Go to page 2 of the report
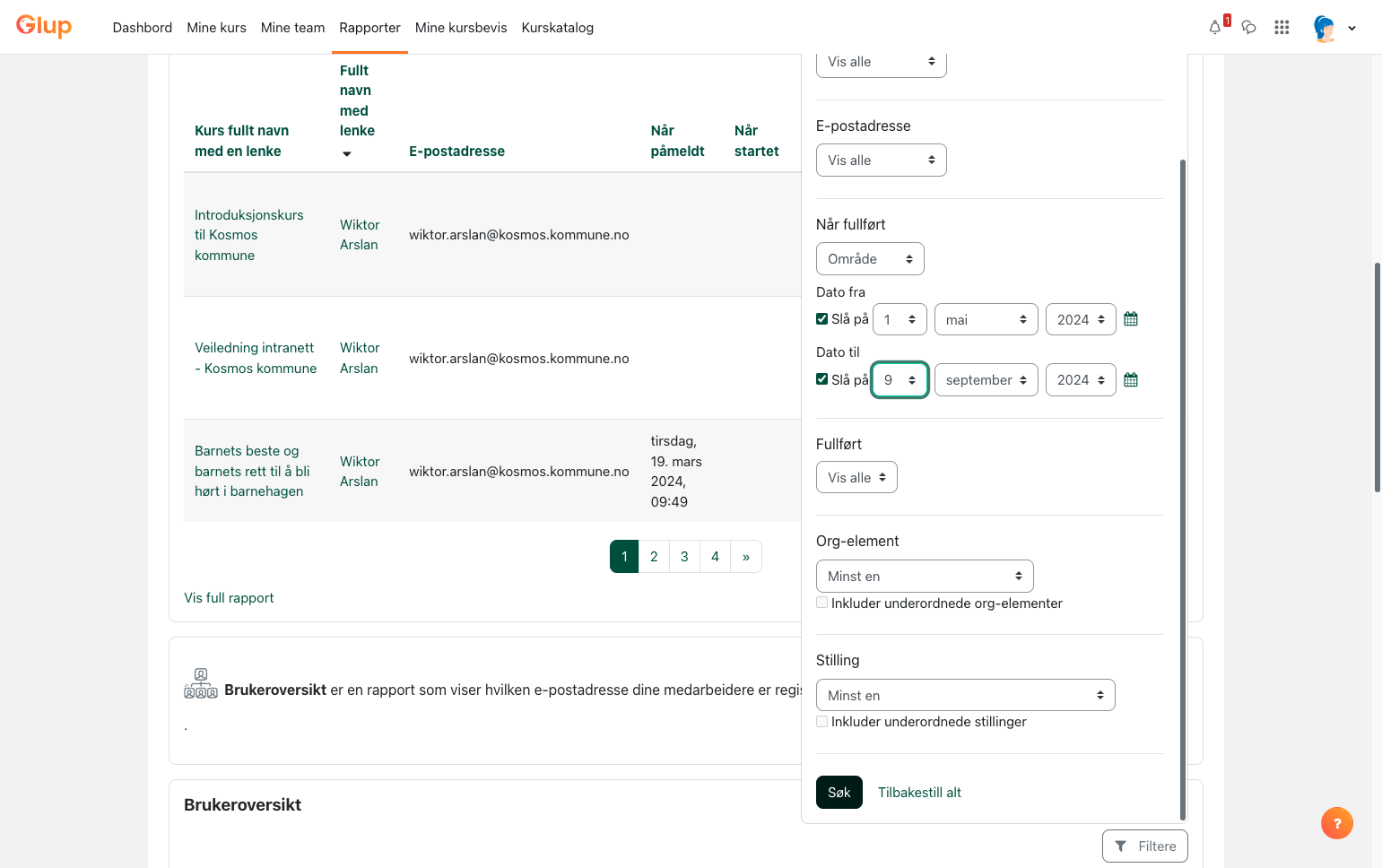The image size is (1382, 868). click(x=654, y=557)
